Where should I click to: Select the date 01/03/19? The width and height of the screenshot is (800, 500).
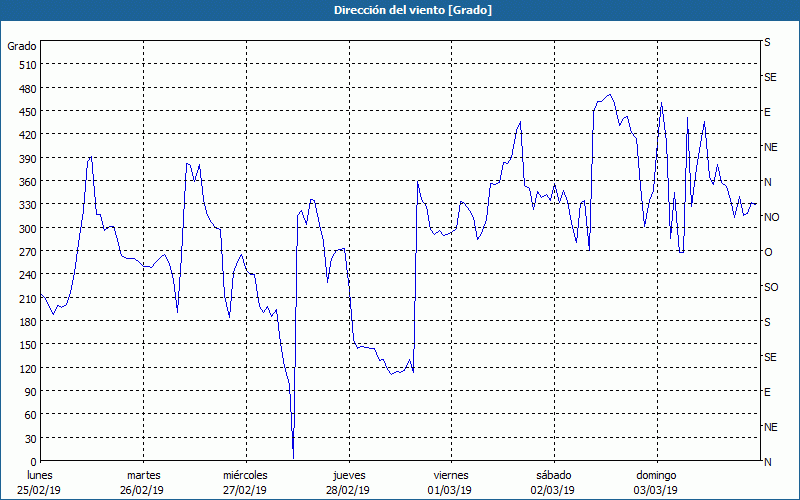click(x=449, y=490)
